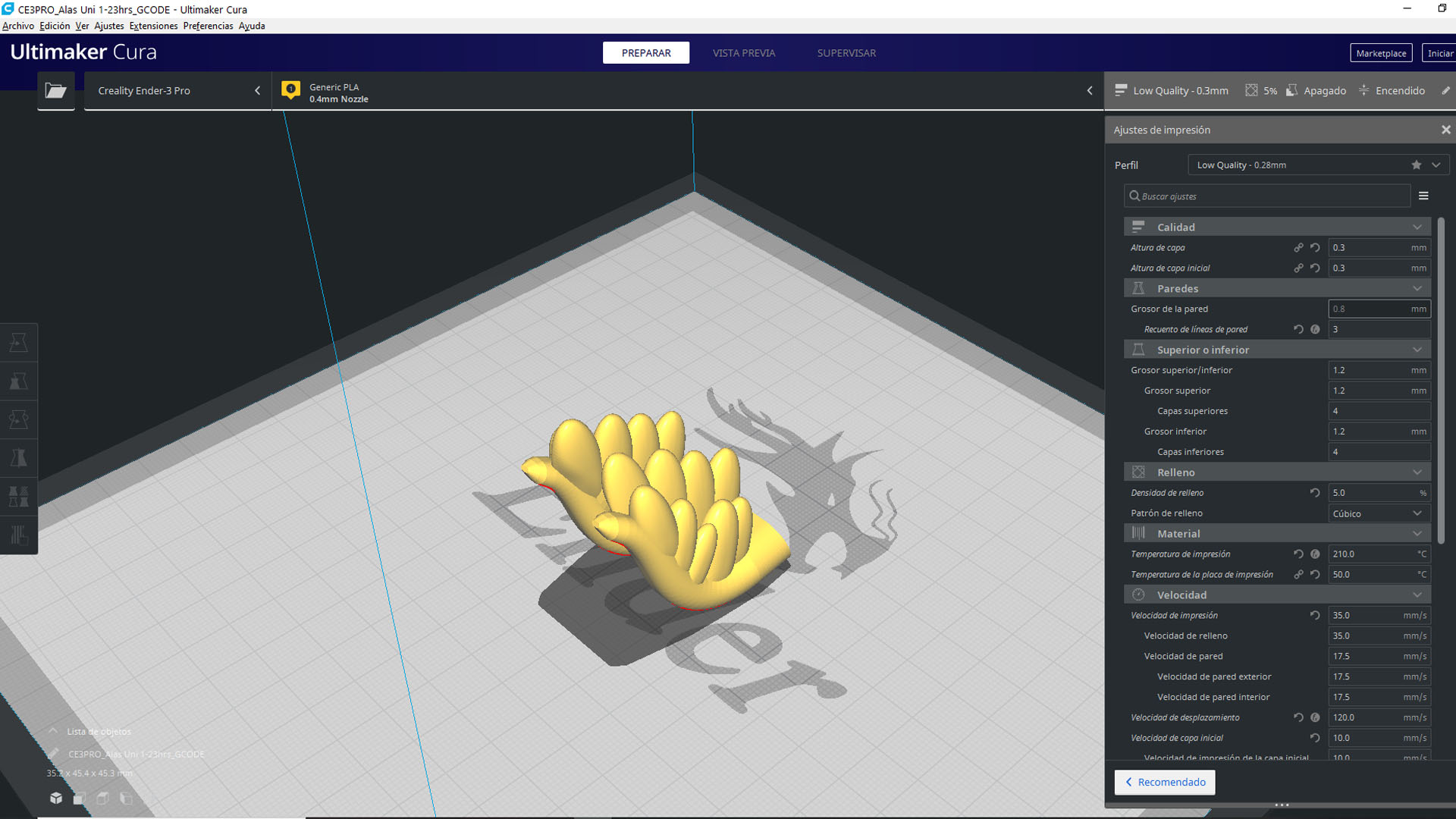Viewport: 1456px width, 819px height.
Task: Reset Densidad de relleno with revert icon
Action: (x=1315, y=493)
